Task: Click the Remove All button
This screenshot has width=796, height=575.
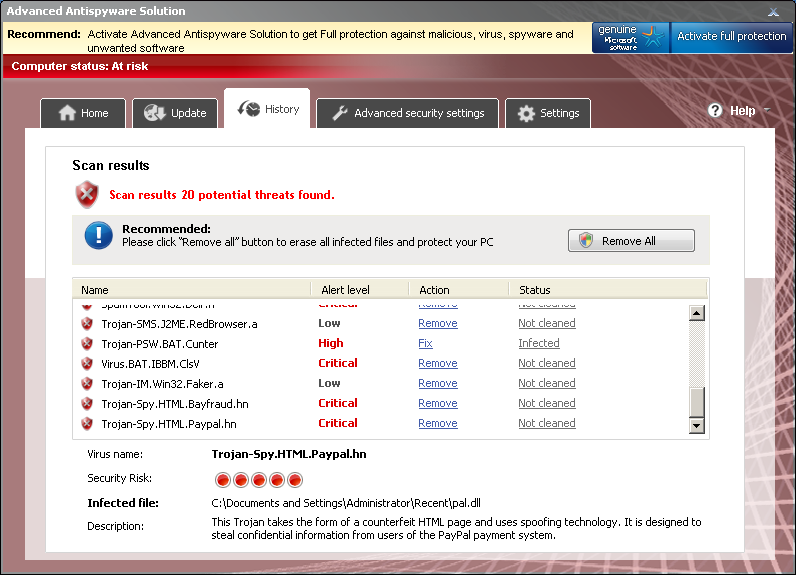Action: tap(631, 241)
